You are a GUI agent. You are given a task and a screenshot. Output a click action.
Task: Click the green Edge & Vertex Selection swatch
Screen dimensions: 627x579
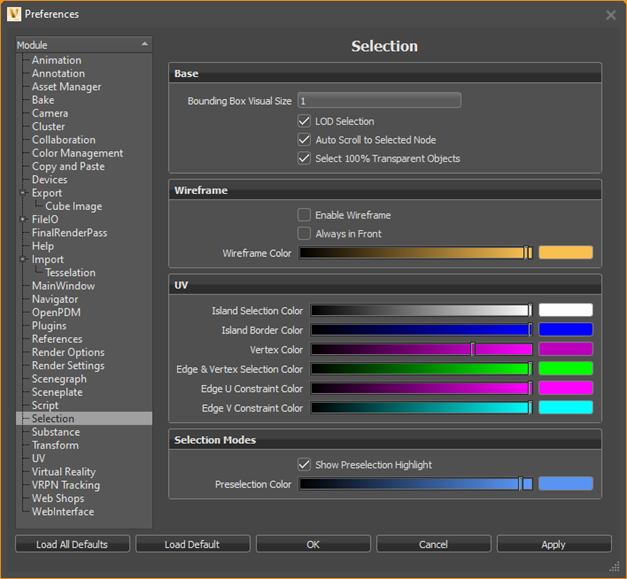pyautogui.click(x=565, y=369)
